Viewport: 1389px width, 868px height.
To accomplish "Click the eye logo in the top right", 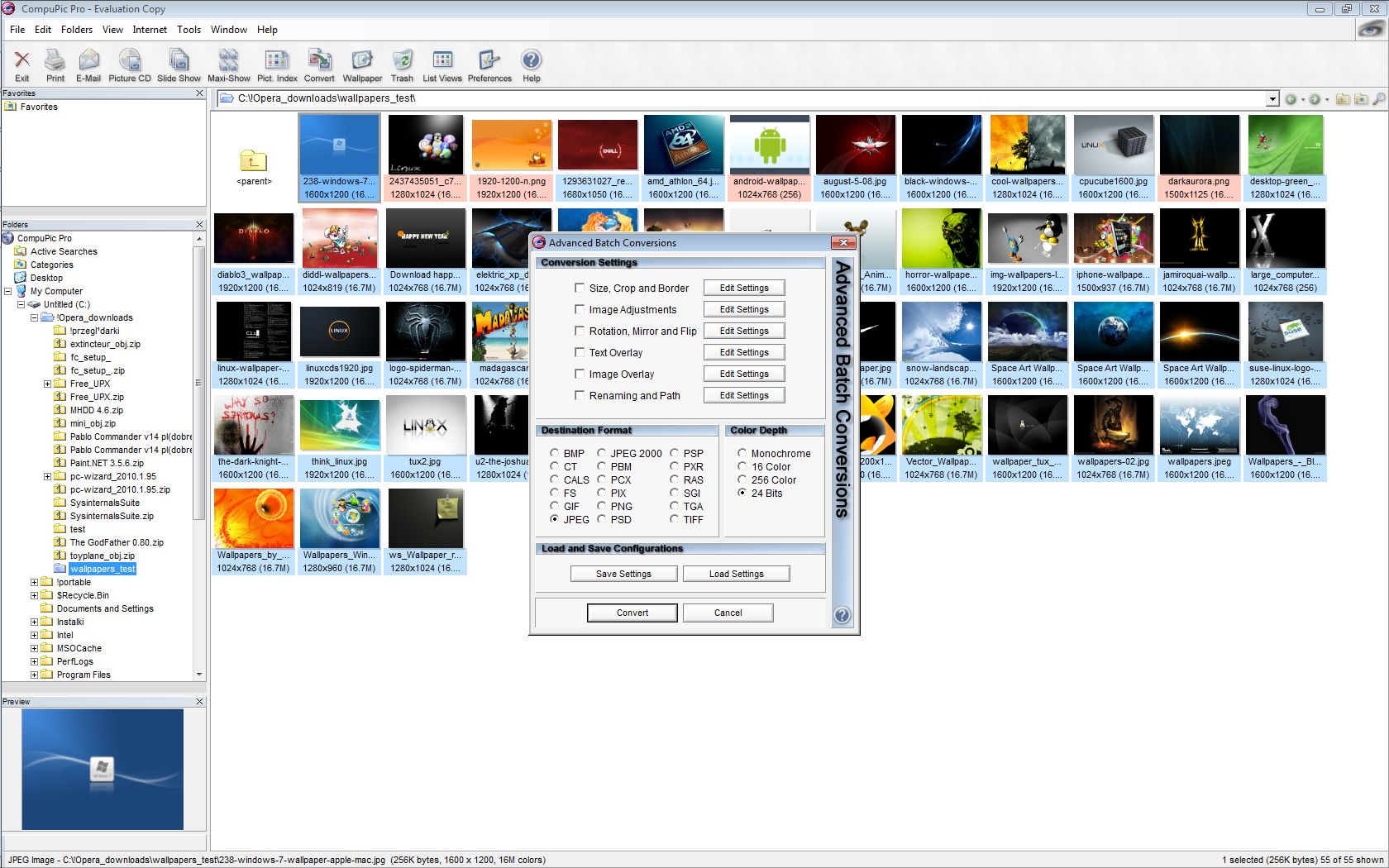I will pyautogui.click(x=1371, y=29).
